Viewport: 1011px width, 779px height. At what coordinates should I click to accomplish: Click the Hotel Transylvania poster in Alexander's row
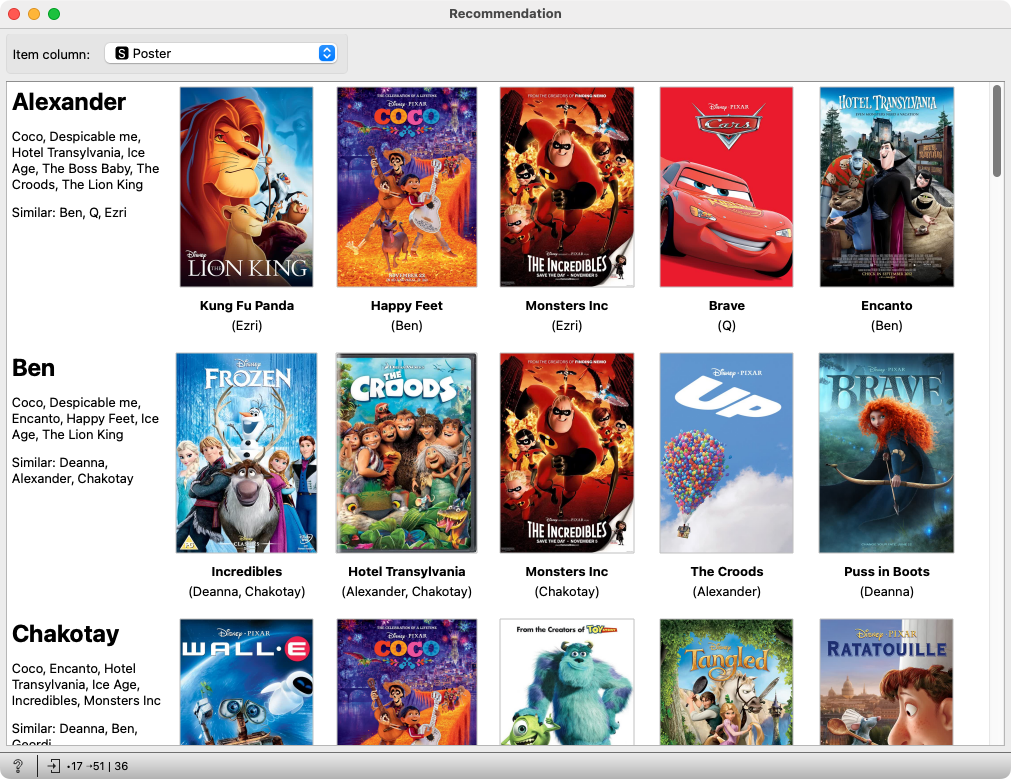click(887, 187)
